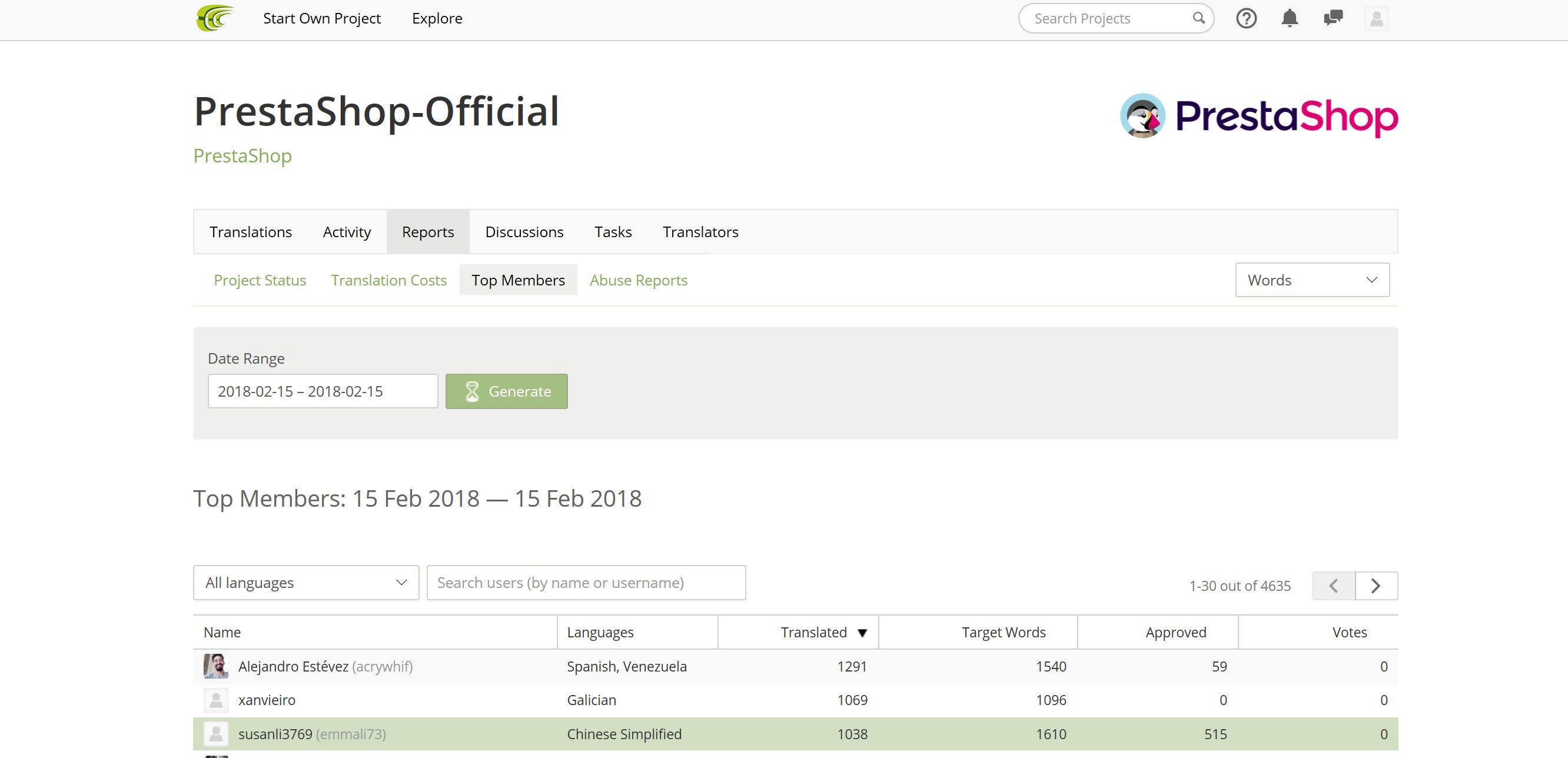Click the Chinese Simplified language cell
This screenshot has height=758, width=1568.
tap(624, 734)
